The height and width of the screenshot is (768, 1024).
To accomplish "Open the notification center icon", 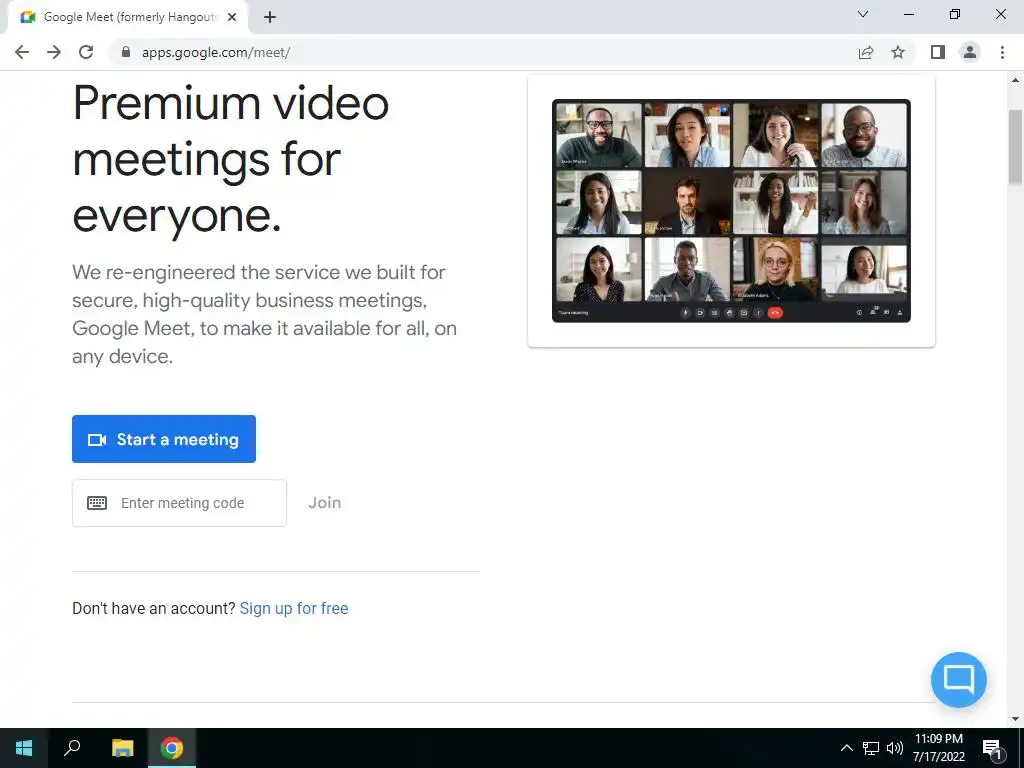I will (x=991, y=749).
